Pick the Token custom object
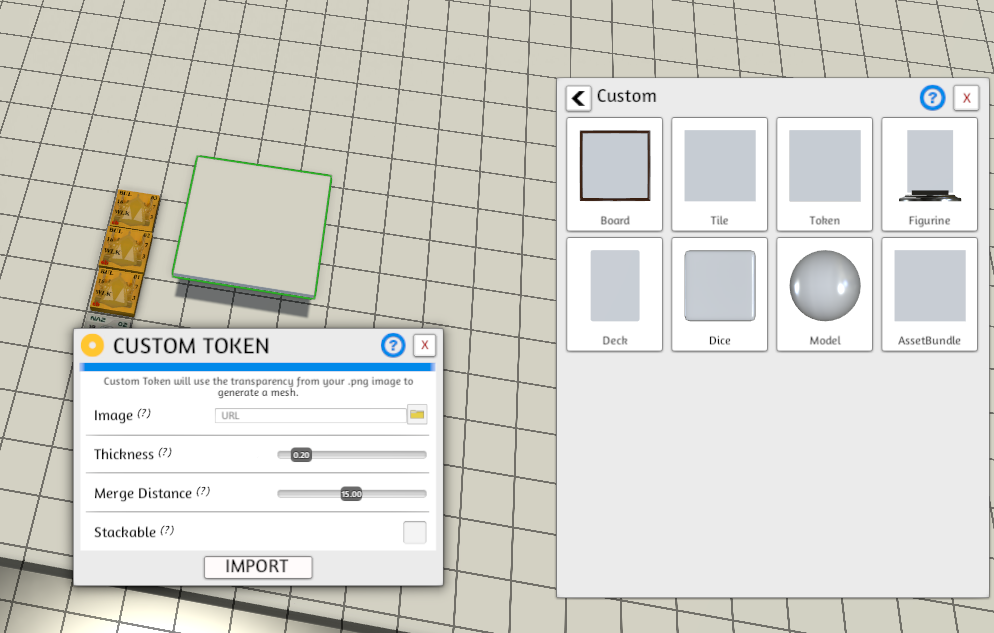 [824, 174]
